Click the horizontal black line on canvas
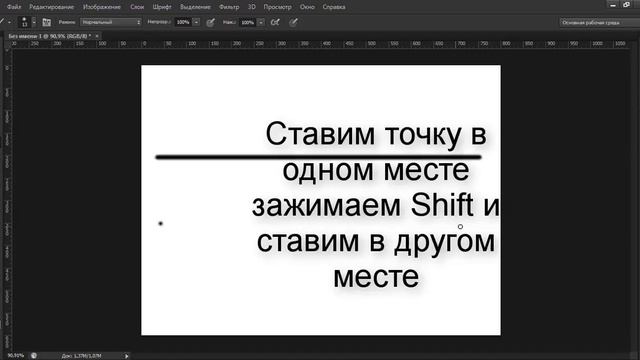This screenshot has width=640, height=360. 318,157
